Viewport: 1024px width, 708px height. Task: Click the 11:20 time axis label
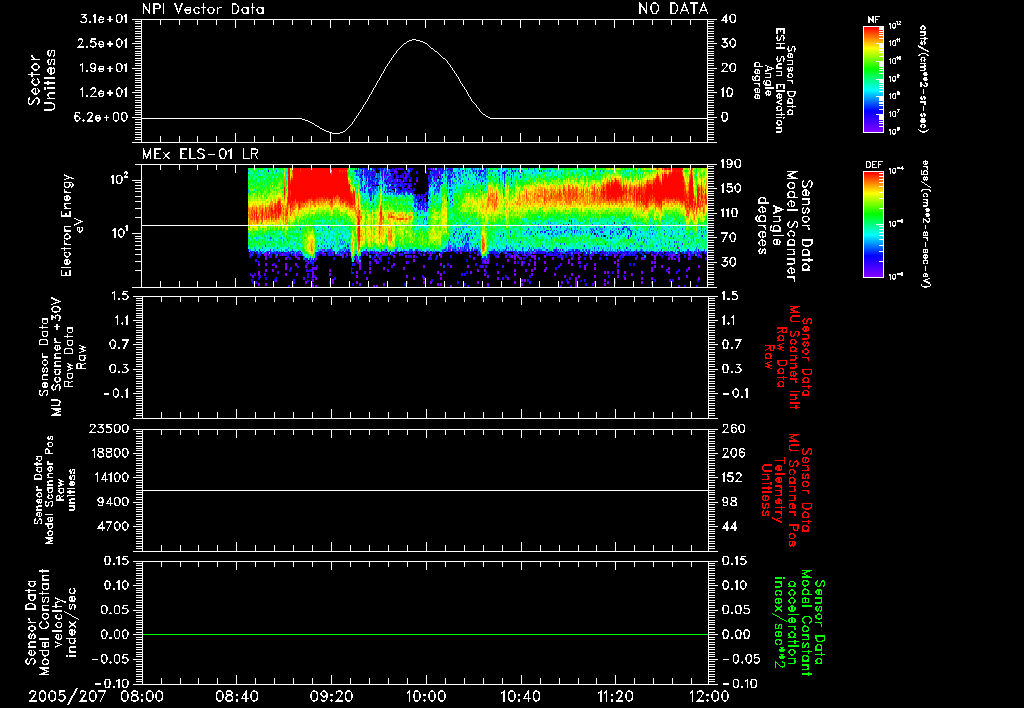point(615,697)
